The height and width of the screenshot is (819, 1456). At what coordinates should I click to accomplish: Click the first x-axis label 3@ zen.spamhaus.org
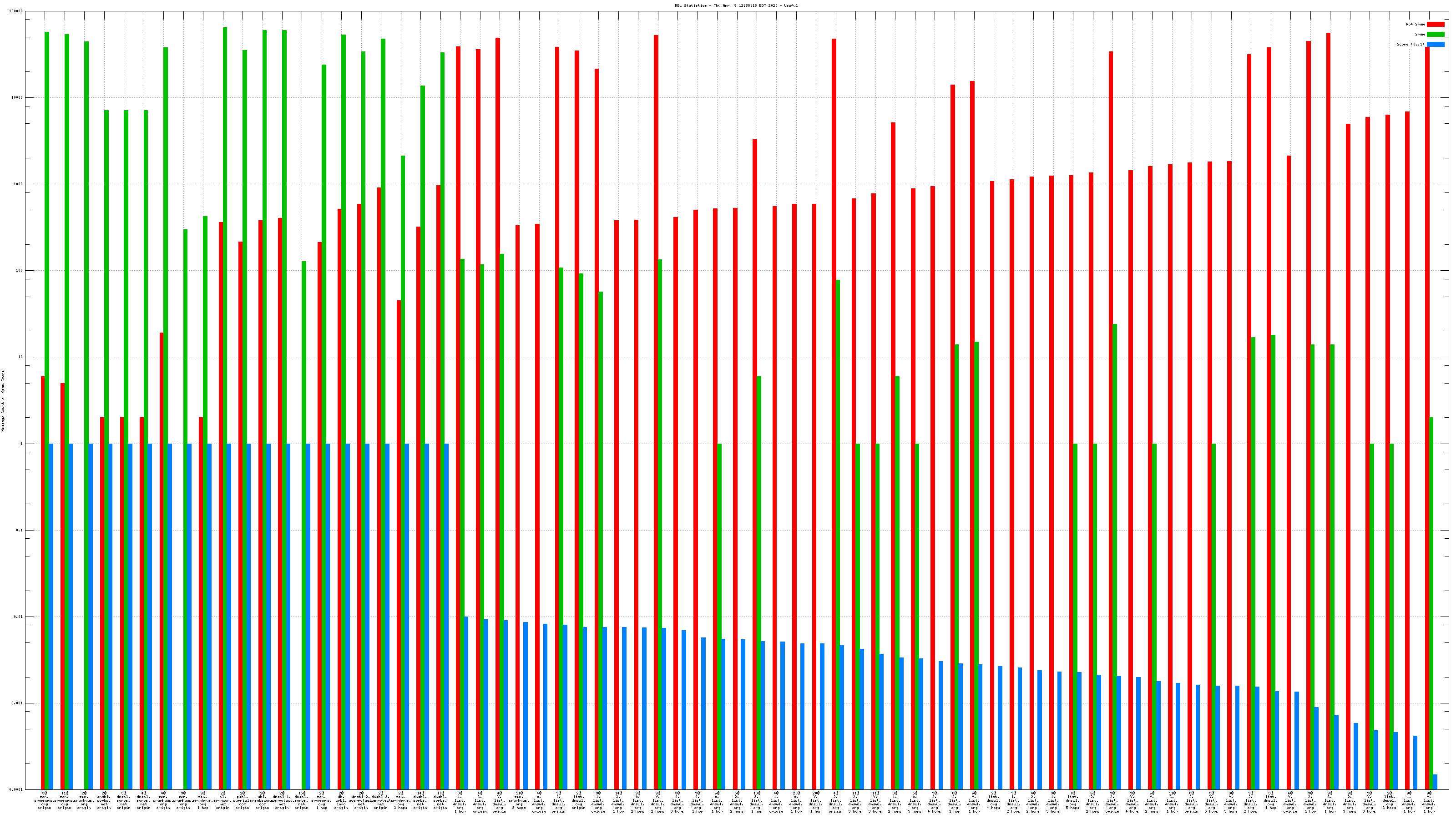click(x=44, y=800)
